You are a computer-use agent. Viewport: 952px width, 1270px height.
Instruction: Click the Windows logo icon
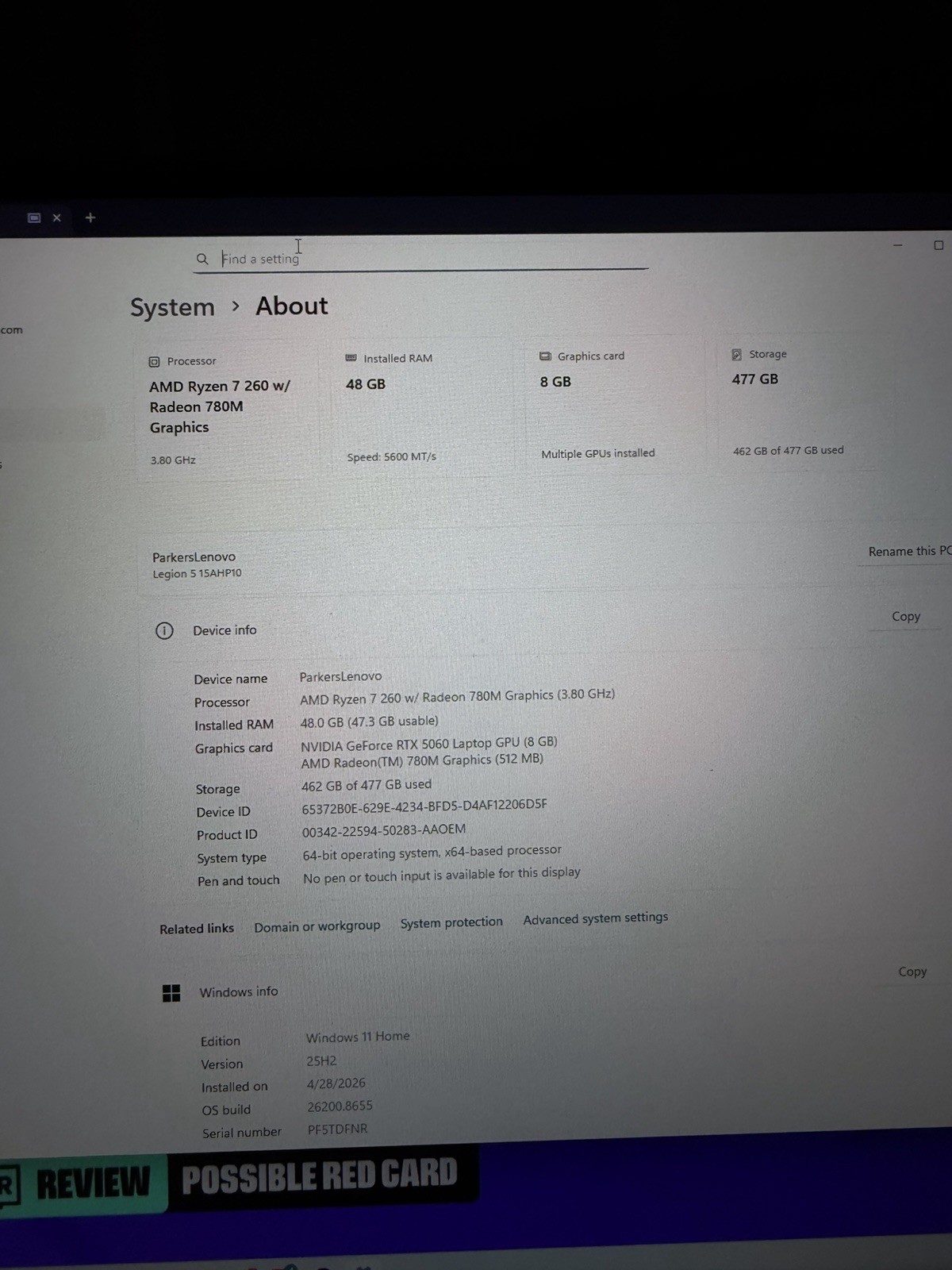point(171,993)
